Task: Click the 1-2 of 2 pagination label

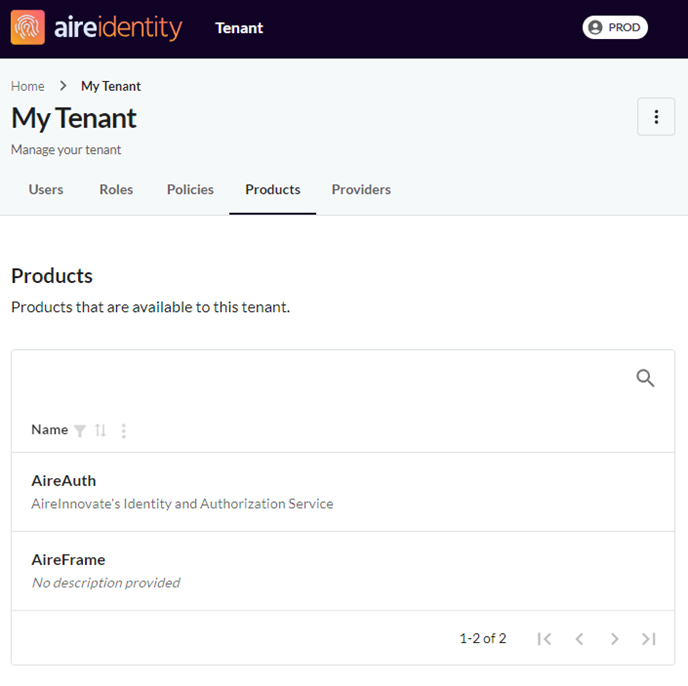Action: (483, 638)
